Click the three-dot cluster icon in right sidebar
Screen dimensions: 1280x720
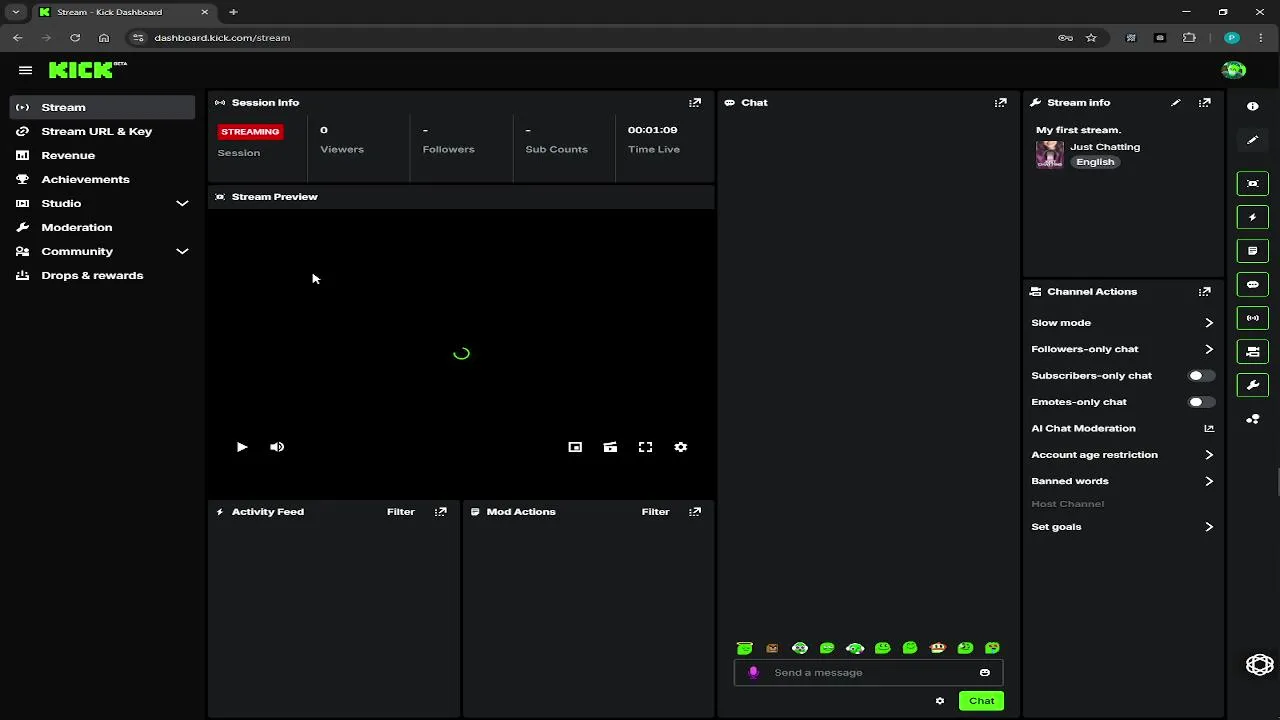click(x=1252, y=419)
